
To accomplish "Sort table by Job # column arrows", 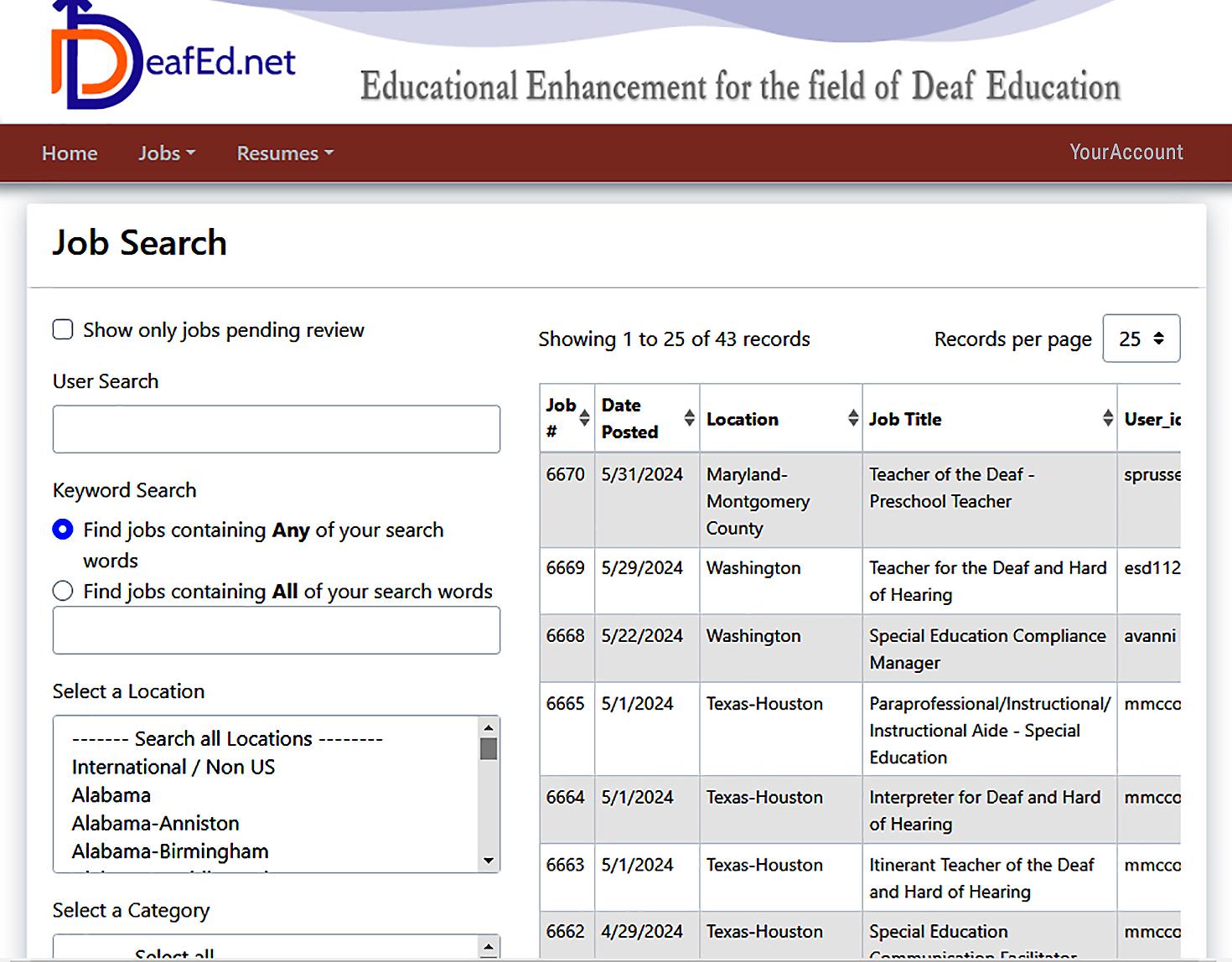I will (584, 418).
